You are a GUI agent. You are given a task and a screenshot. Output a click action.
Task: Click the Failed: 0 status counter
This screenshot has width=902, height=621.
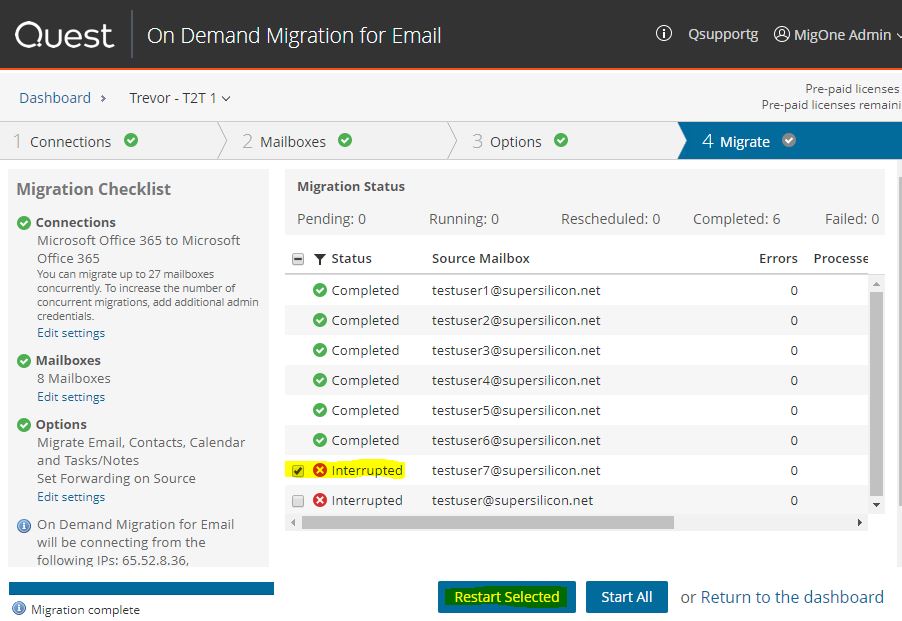pos(852,219)
